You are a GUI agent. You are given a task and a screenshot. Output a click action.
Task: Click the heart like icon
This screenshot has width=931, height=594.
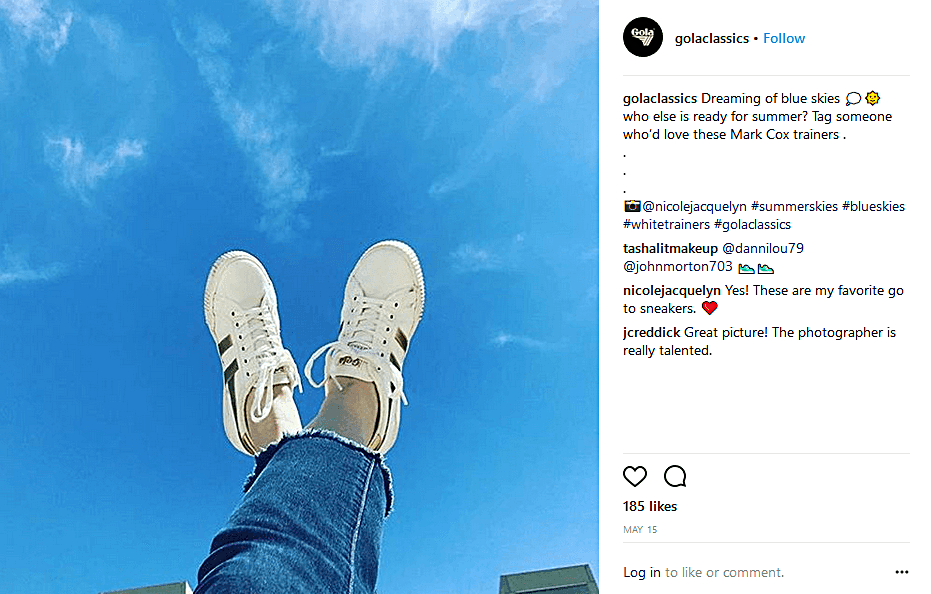635,476
